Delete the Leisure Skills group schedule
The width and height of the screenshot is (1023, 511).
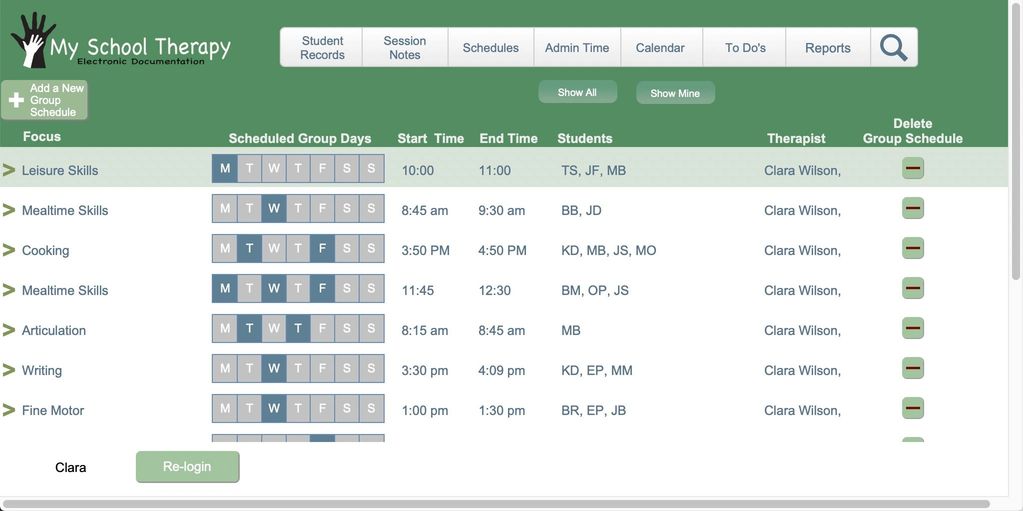coord(912,169)
